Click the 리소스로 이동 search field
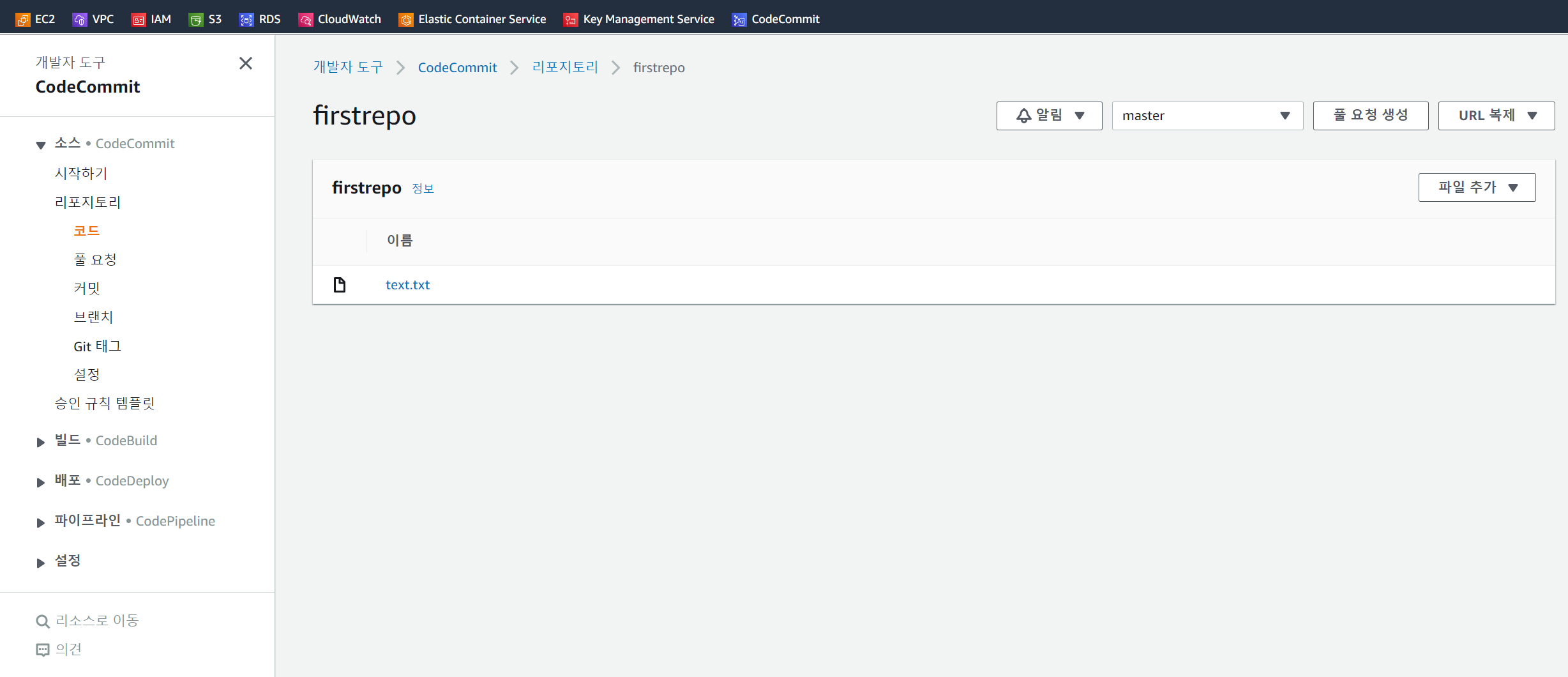 pos(97,620)
